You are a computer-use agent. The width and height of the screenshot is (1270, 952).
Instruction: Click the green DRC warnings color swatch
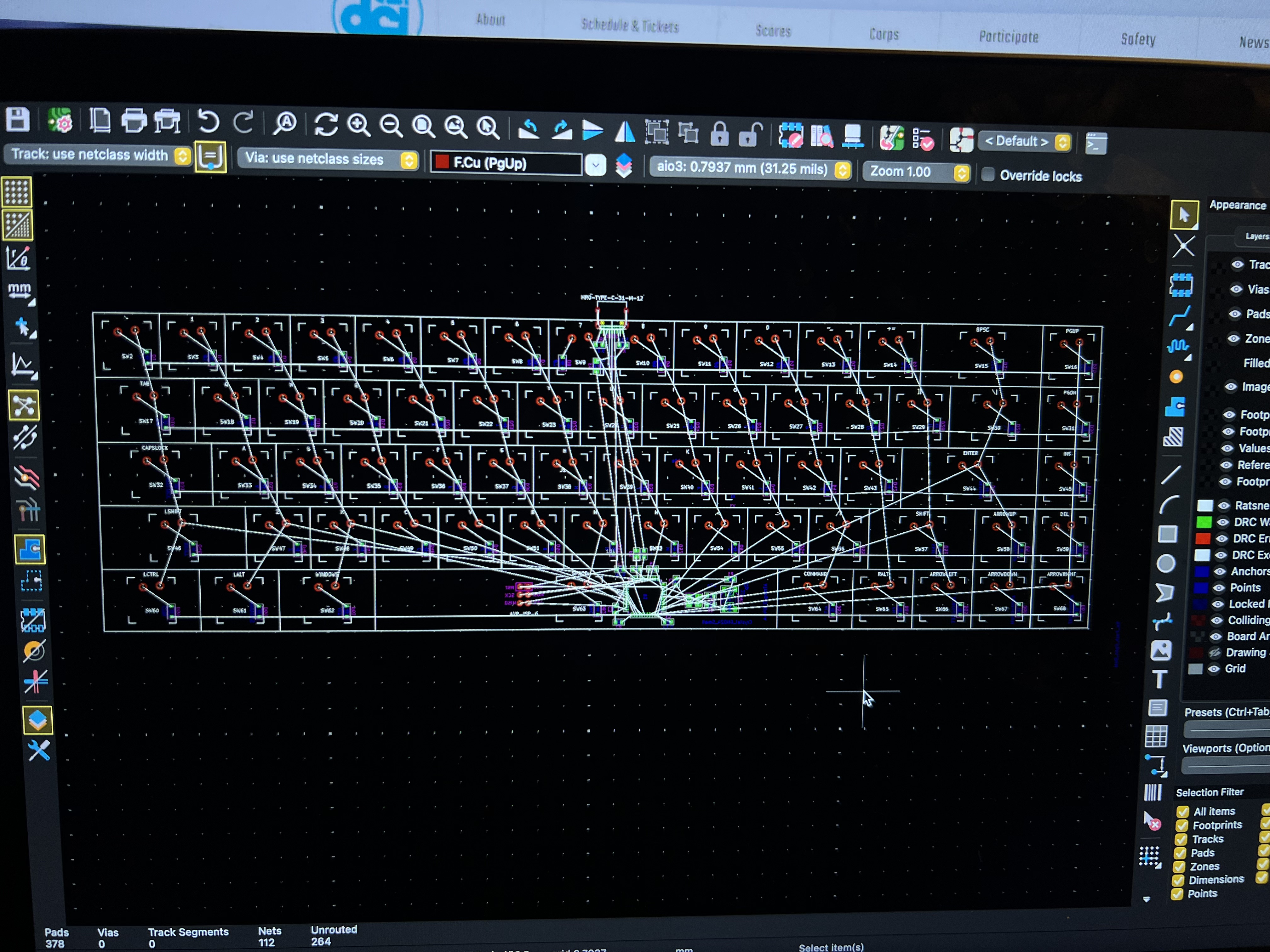1204,522
